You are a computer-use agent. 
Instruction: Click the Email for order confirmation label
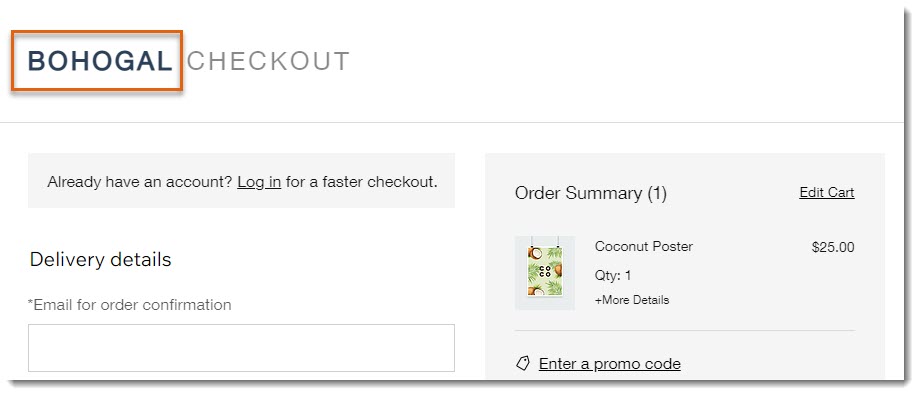click(130, 305)
